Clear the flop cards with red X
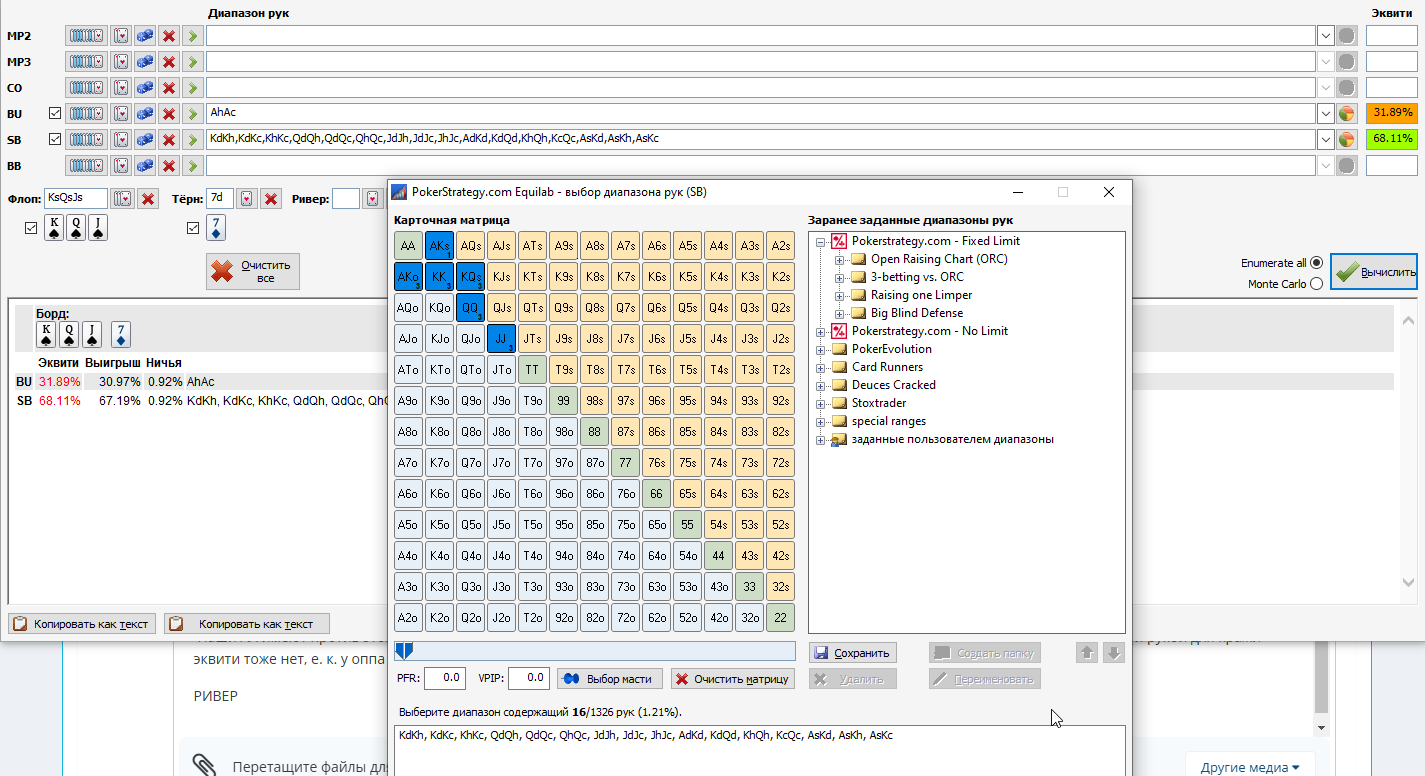This screenshot has width=1425, height=776. 148,199
